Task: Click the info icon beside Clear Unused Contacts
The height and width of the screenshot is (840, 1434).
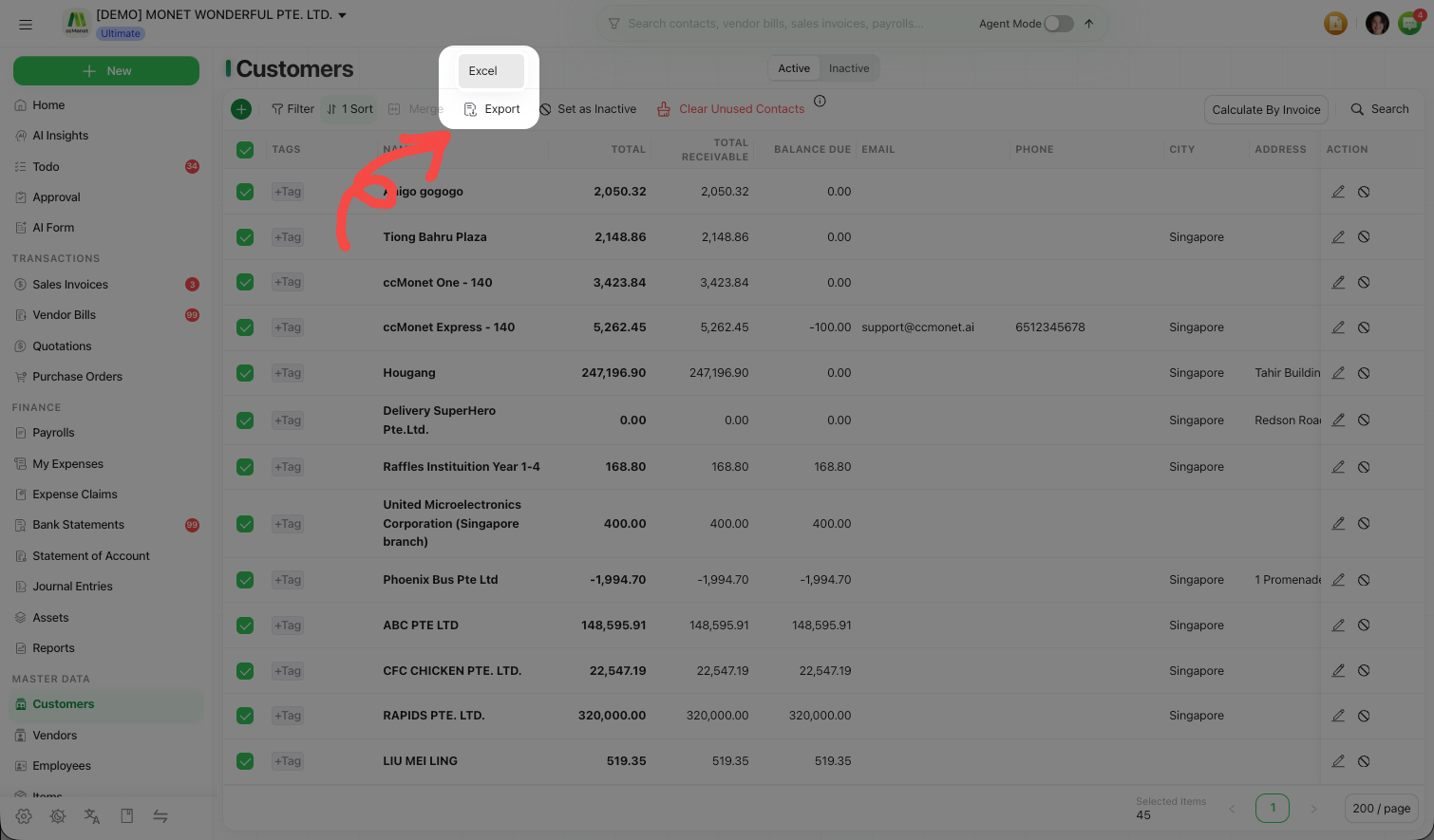Action: (x=820, y=101)
